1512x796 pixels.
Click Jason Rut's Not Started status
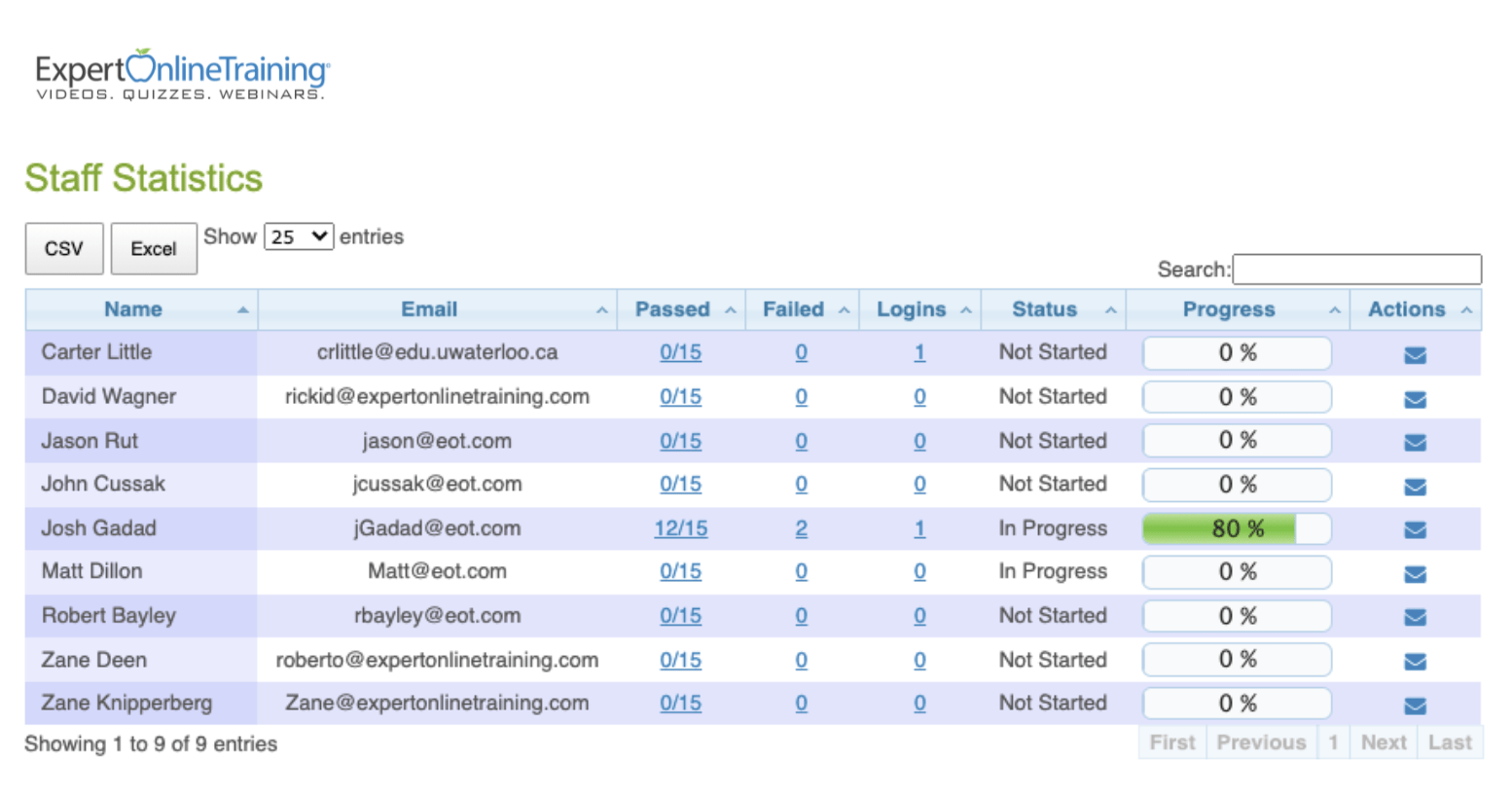1053,441
